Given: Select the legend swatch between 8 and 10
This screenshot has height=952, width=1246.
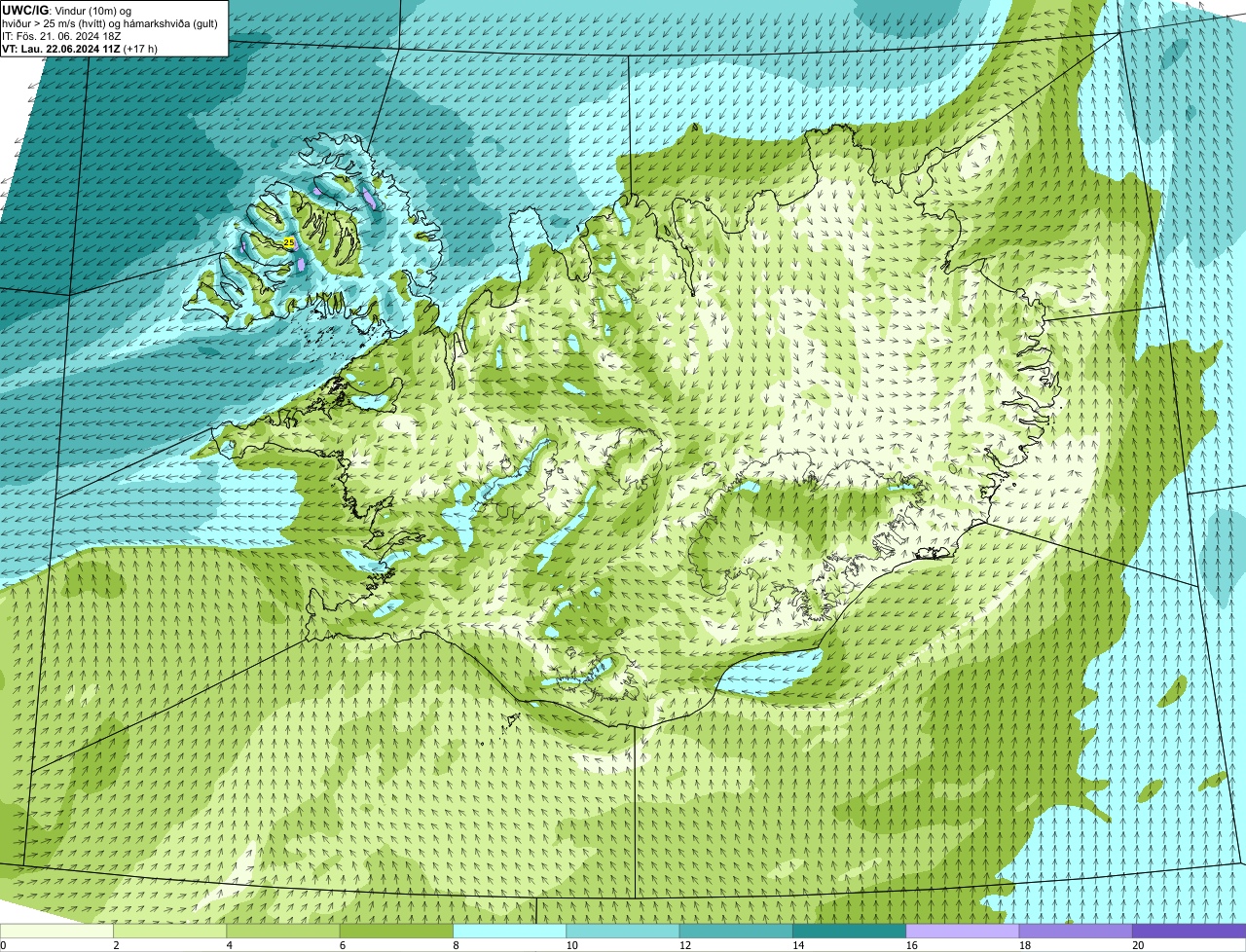Looking at the screenshot, I should click(510, 931).
